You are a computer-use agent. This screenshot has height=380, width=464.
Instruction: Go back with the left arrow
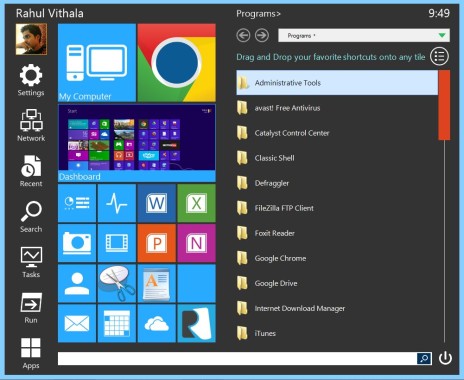[x=243, y=35]
